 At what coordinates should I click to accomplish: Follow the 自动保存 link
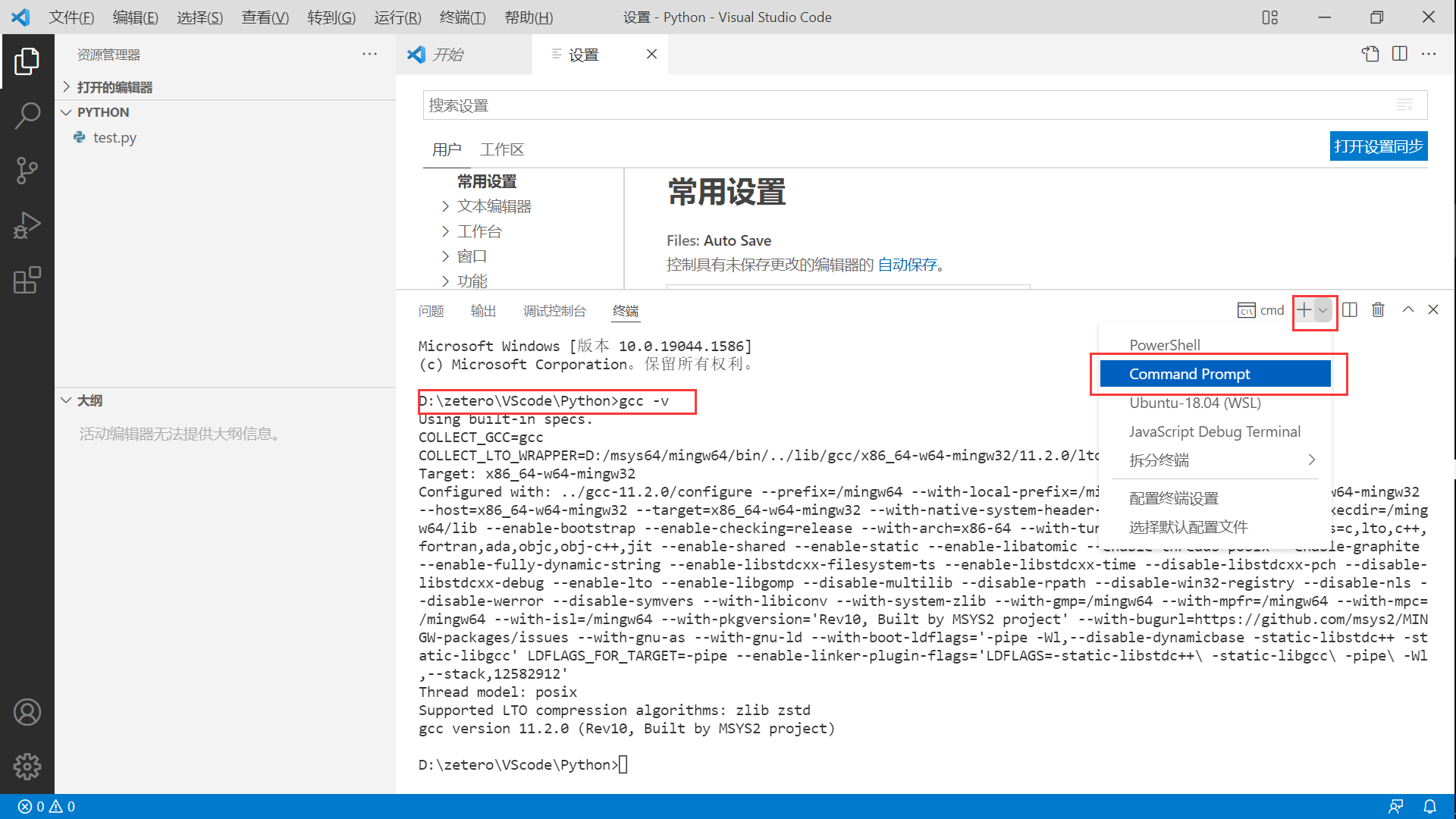(907, 265)
